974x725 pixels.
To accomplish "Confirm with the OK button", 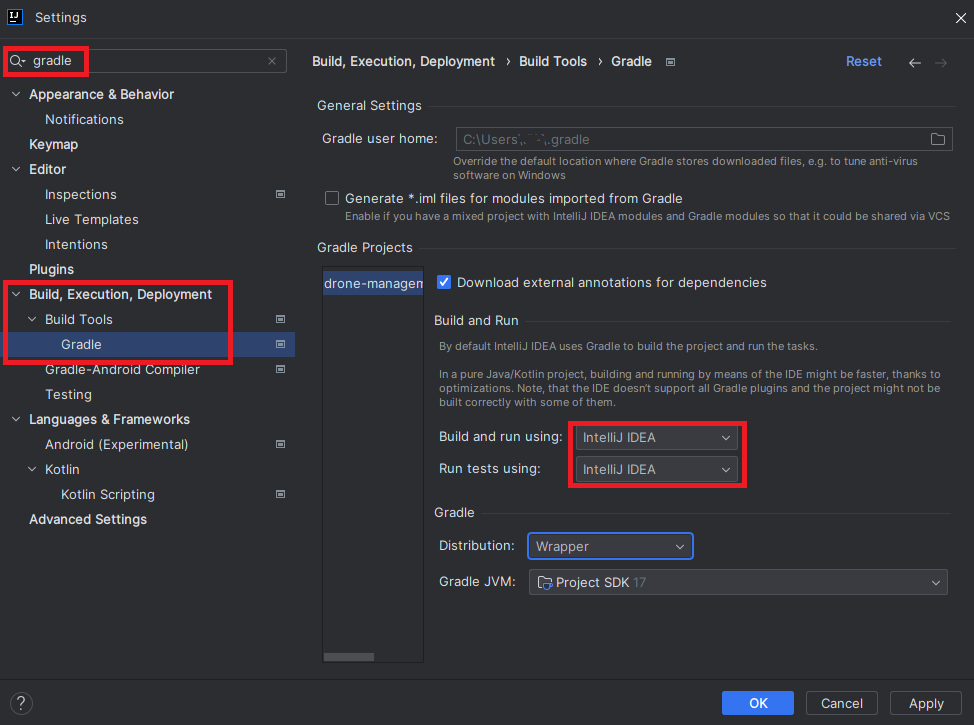I will [x=758, y=703].
